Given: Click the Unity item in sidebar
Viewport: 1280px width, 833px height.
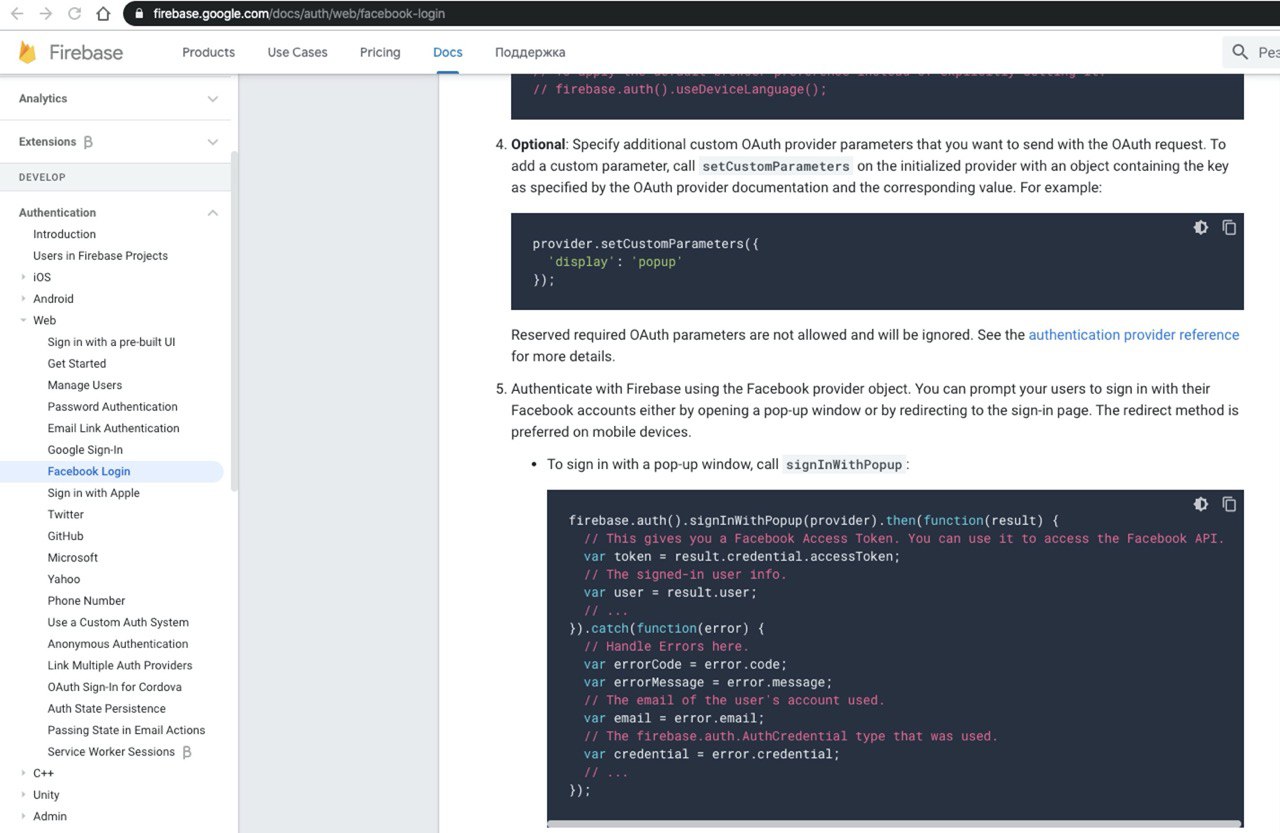Looking at the screenshot, I should [x=46, y=795].
